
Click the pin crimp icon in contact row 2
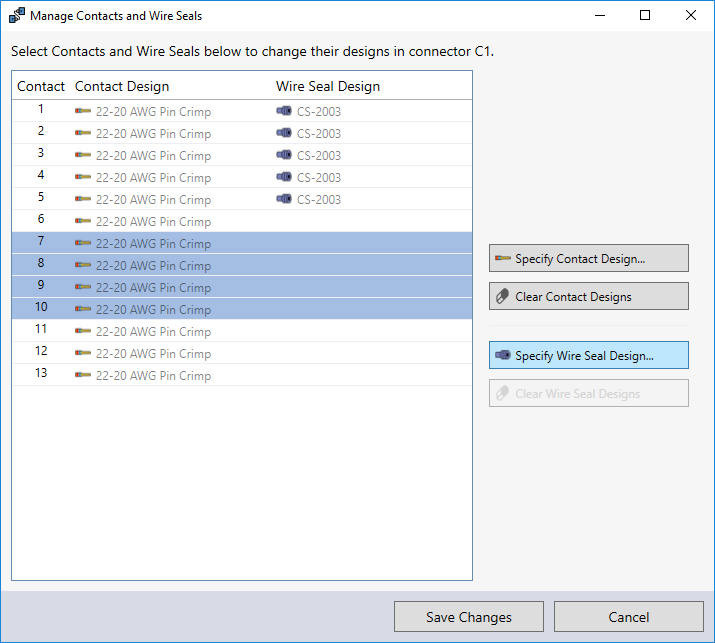tap(83, 133)
